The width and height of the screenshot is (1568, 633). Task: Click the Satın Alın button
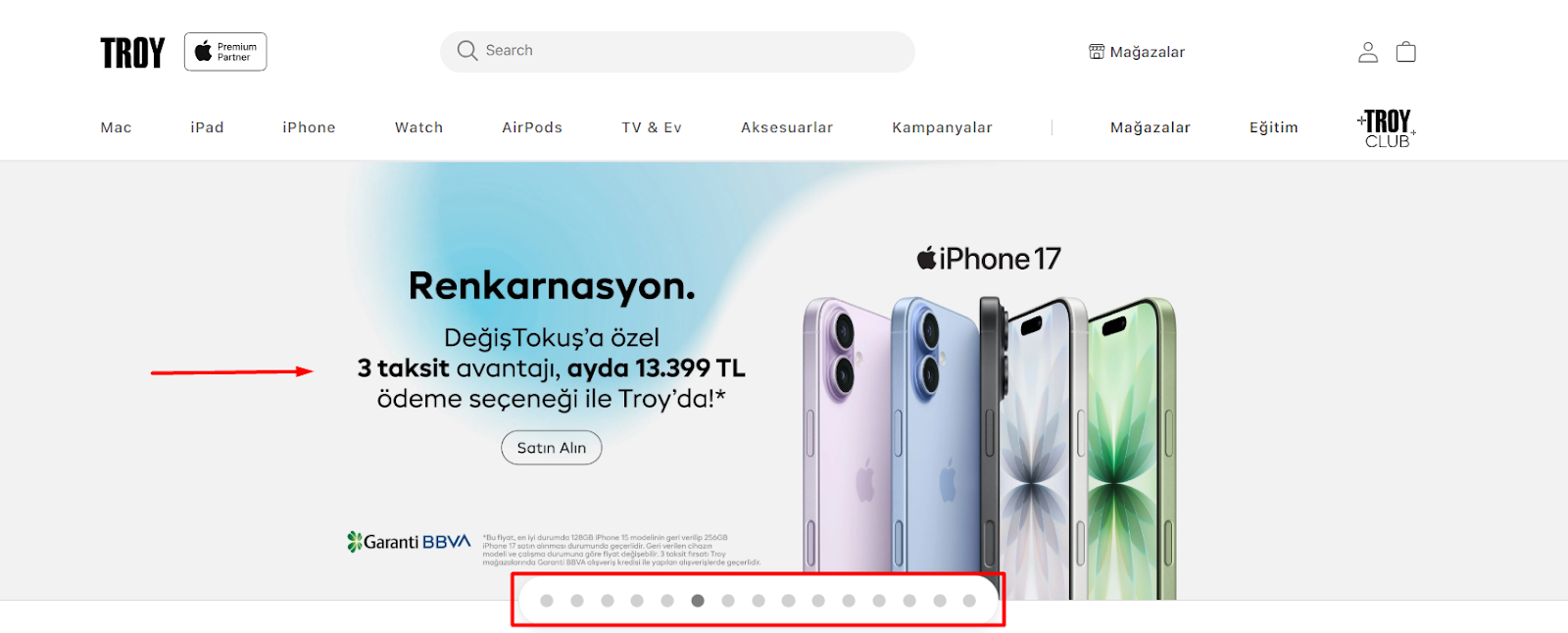(552, 448)
